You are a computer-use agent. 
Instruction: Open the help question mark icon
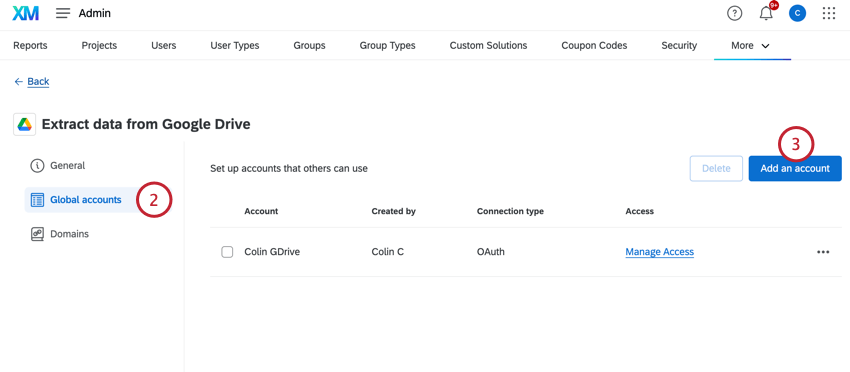pos(734,14)
